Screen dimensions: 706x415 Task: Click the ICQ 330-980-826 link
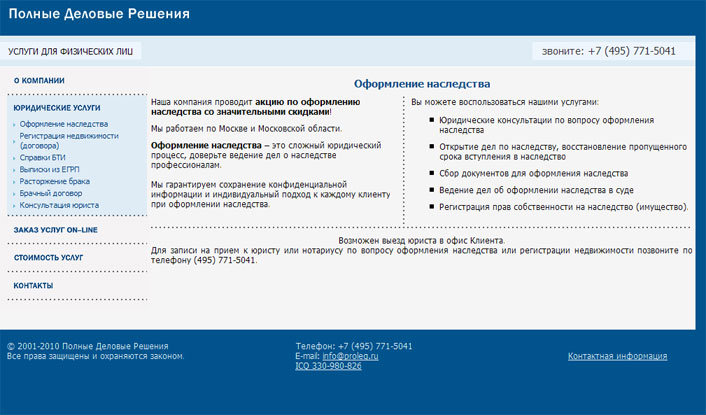coord(328,366)
